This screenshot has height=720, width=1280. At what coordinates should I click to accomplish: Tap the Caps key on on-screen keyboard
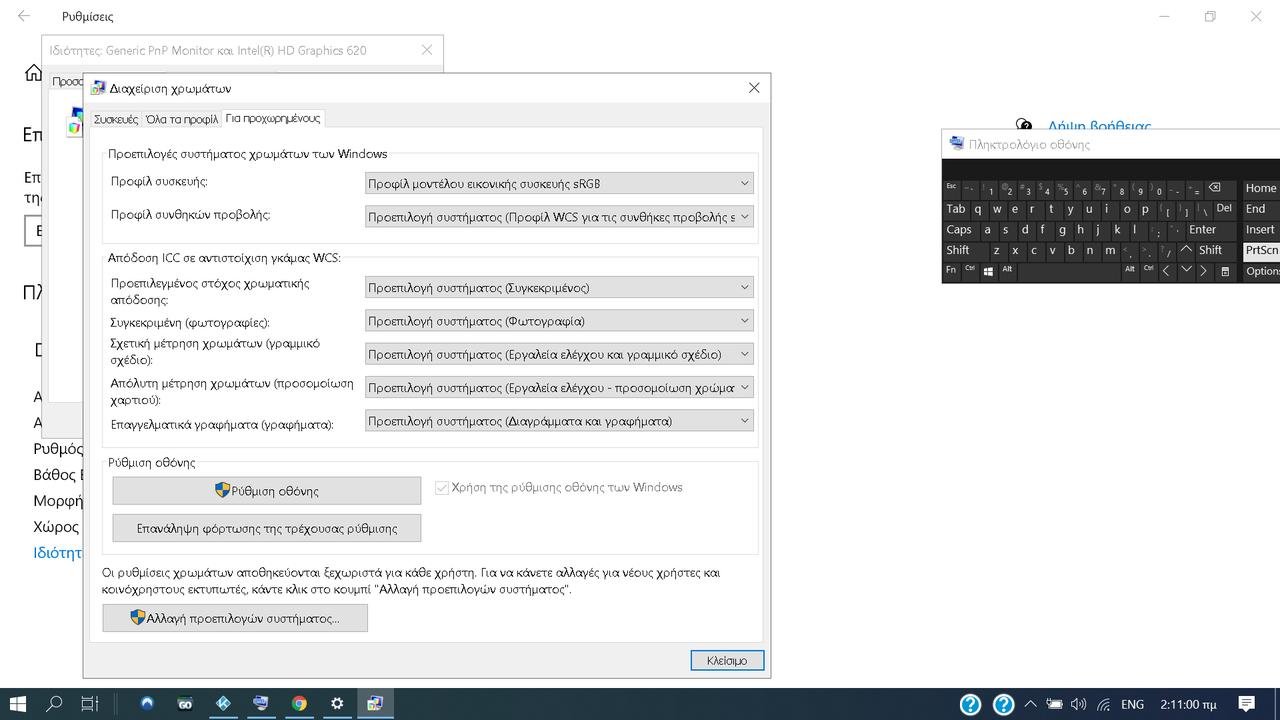(959, 230)
